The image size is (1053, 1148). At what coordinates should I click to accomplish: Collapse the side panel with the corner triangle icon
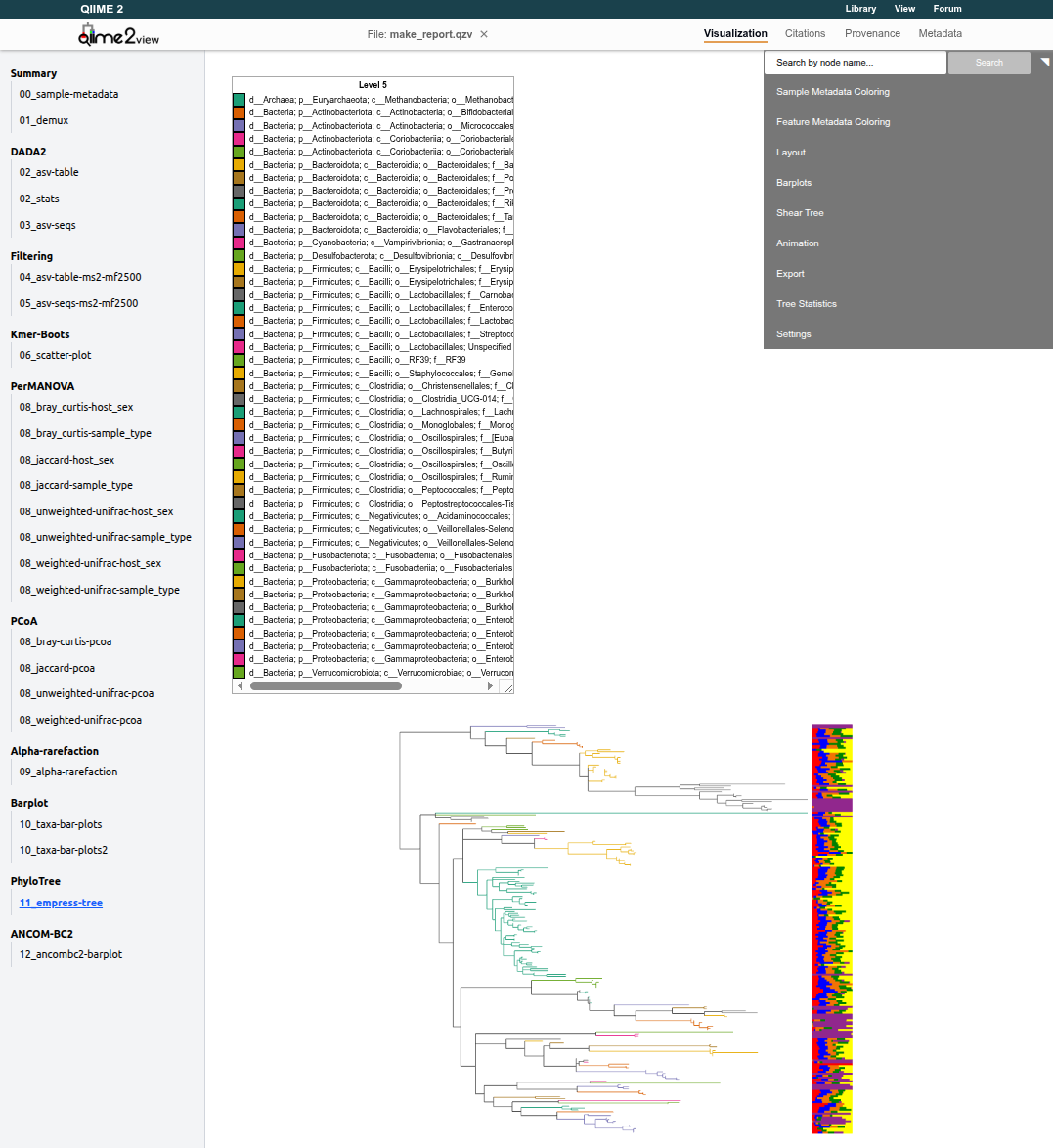click(x=1045, y=63)
